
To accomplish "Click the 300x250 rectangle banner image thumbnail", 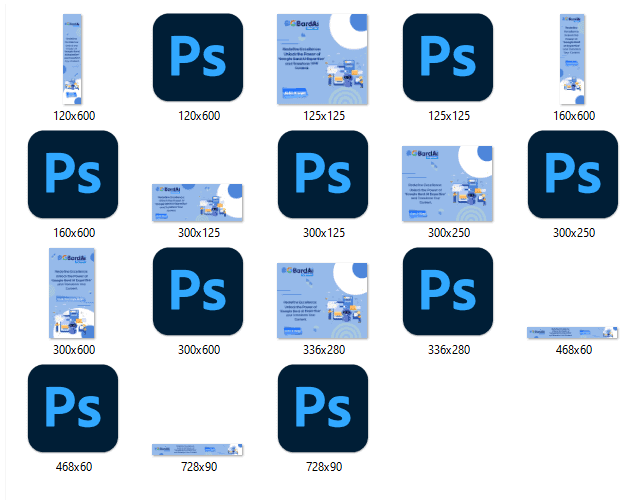I will click(448, 183).
